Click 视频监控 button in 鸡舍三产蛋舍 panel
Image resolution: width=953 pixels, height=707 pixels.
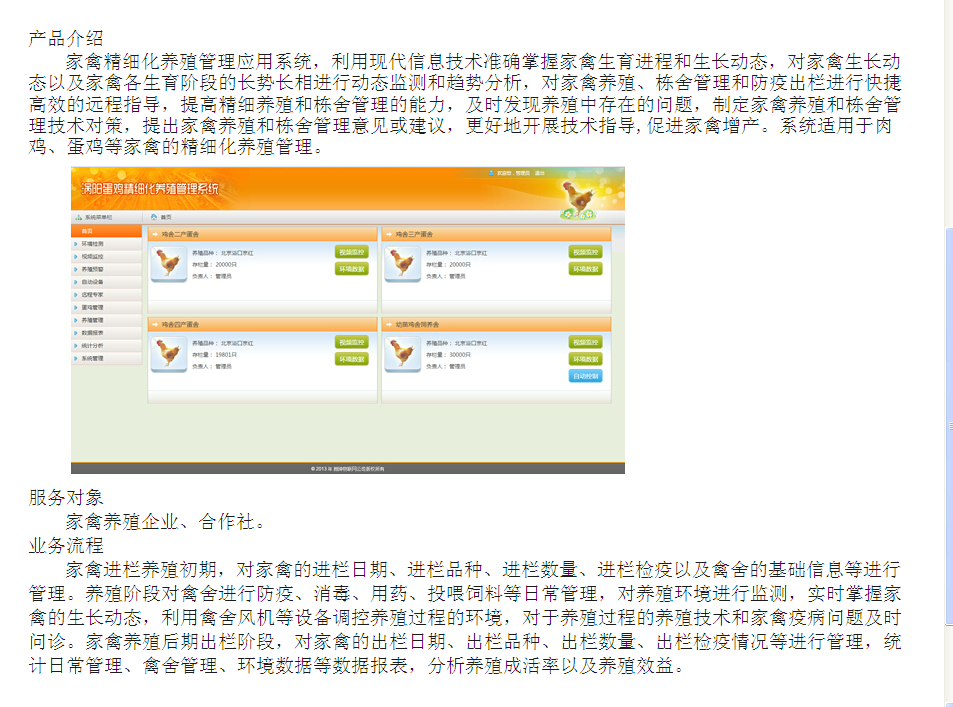585,252
